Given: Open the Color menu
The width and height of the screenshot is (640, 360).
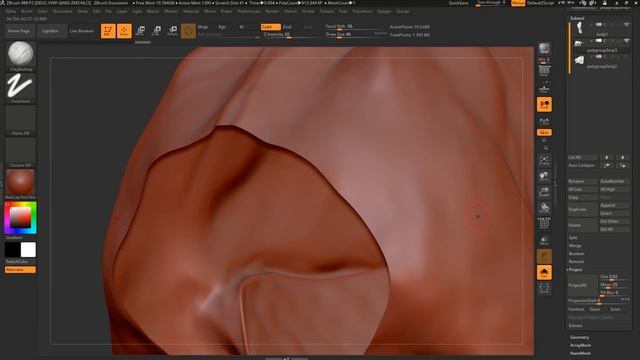Looking at the screenshot, I should (x=42, y=11).
